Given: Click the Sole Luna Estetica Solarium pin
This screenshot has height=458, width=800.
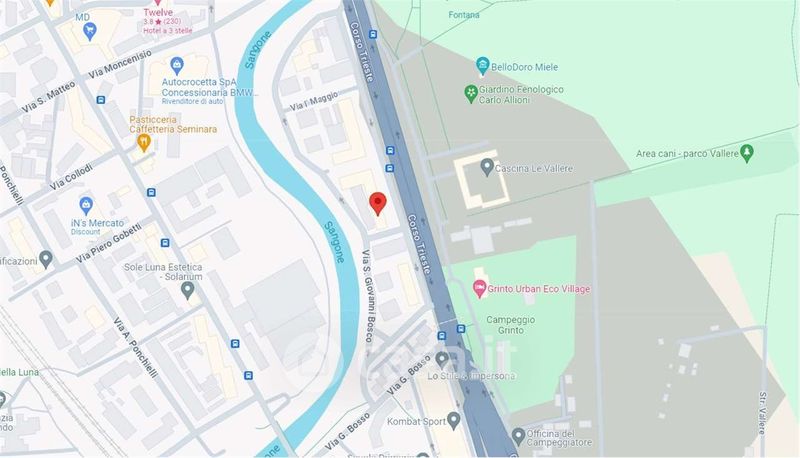Looking at the screenshot, I should pyautogui.click(x=188, y=291).
